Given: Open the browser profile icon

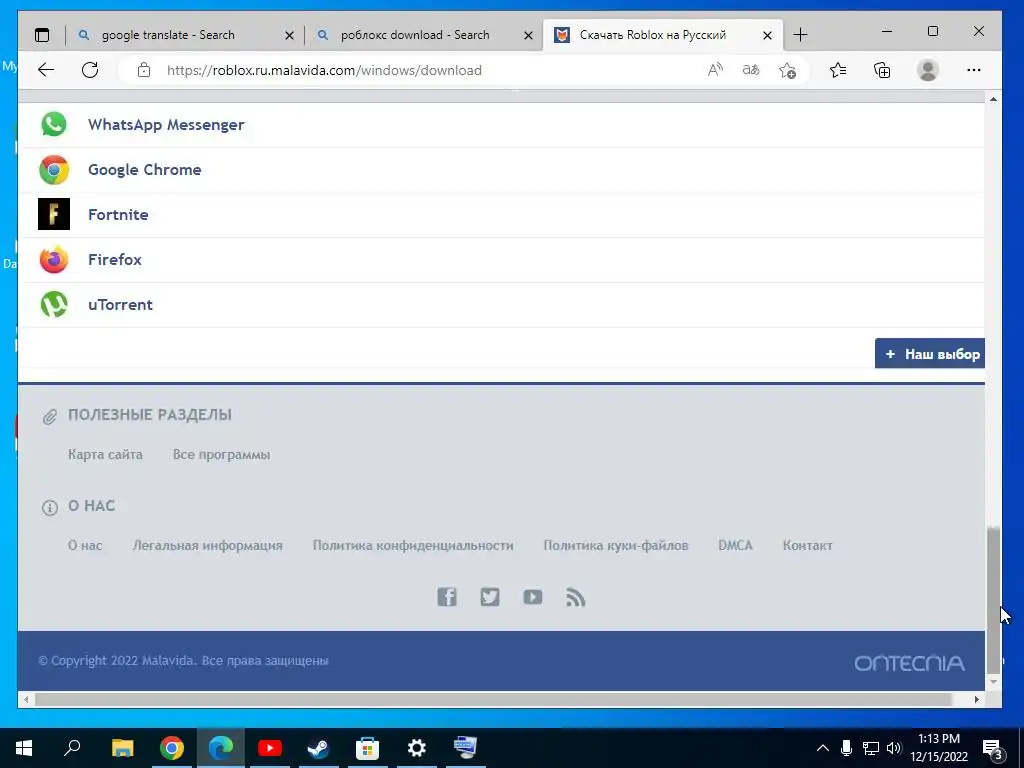Looking at the screenshot, I should (928, 70).
